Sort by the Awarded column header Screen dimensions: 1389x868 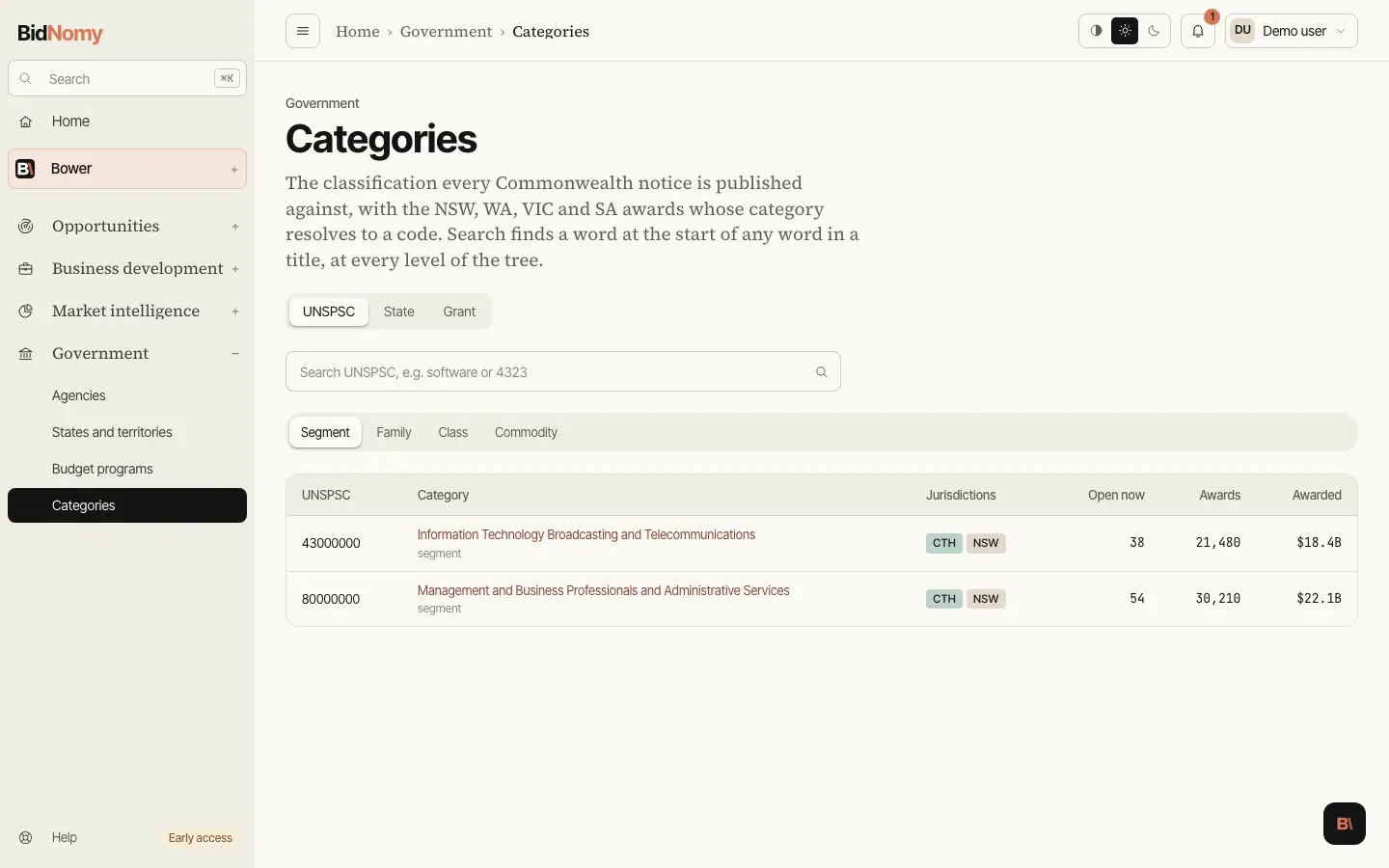click(1317, 495)
